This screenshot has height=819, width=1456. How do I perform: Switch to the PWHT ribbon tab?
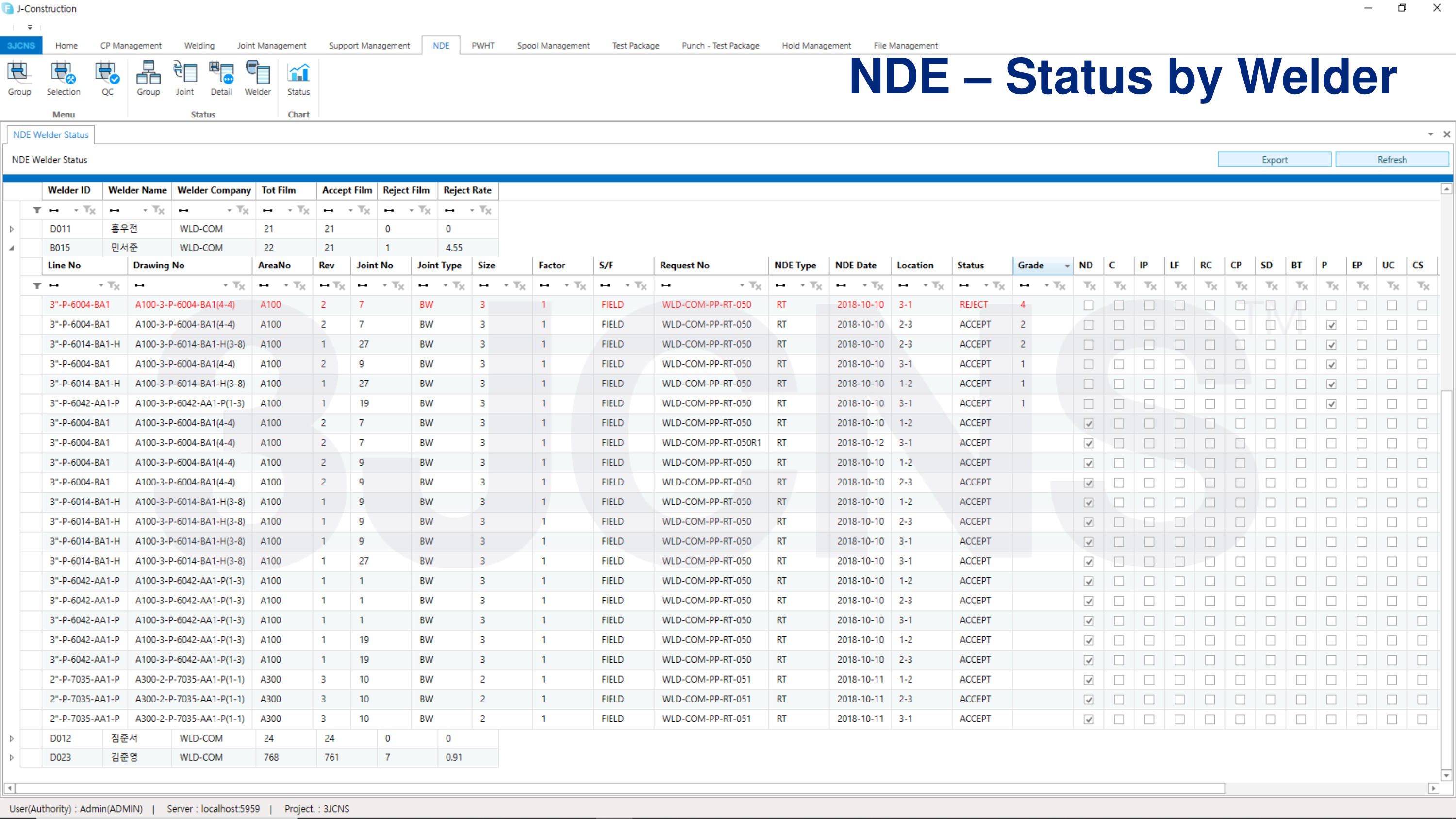(483, 45)
